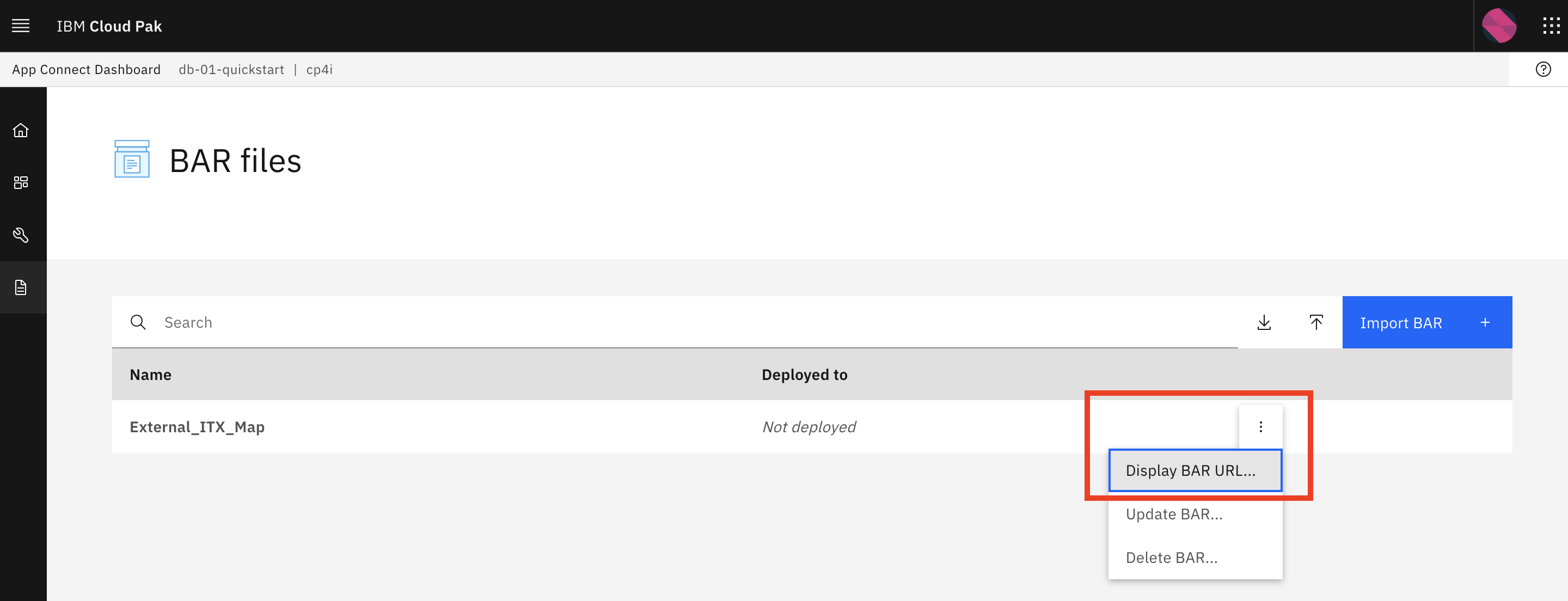Click the download arrow icon in toolbar
This screenshot has height=601, width=1568.
pyautogui.click(x=1264, y=322)
